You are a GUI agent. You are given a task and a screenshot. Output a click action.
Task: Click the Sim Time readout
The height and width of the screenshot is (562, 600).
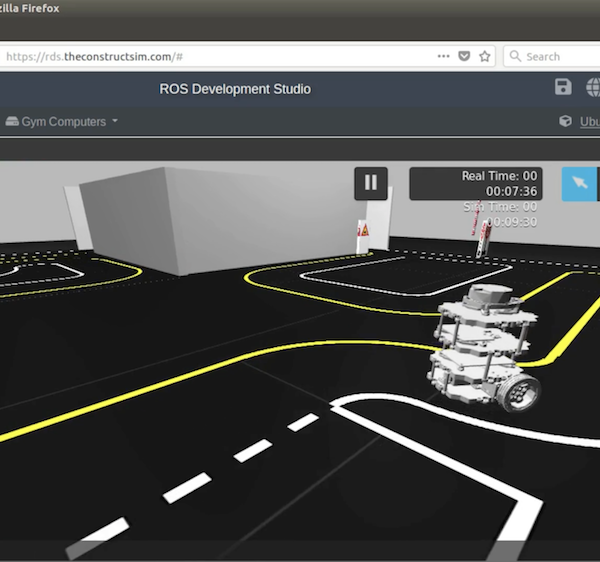[500, 214]
